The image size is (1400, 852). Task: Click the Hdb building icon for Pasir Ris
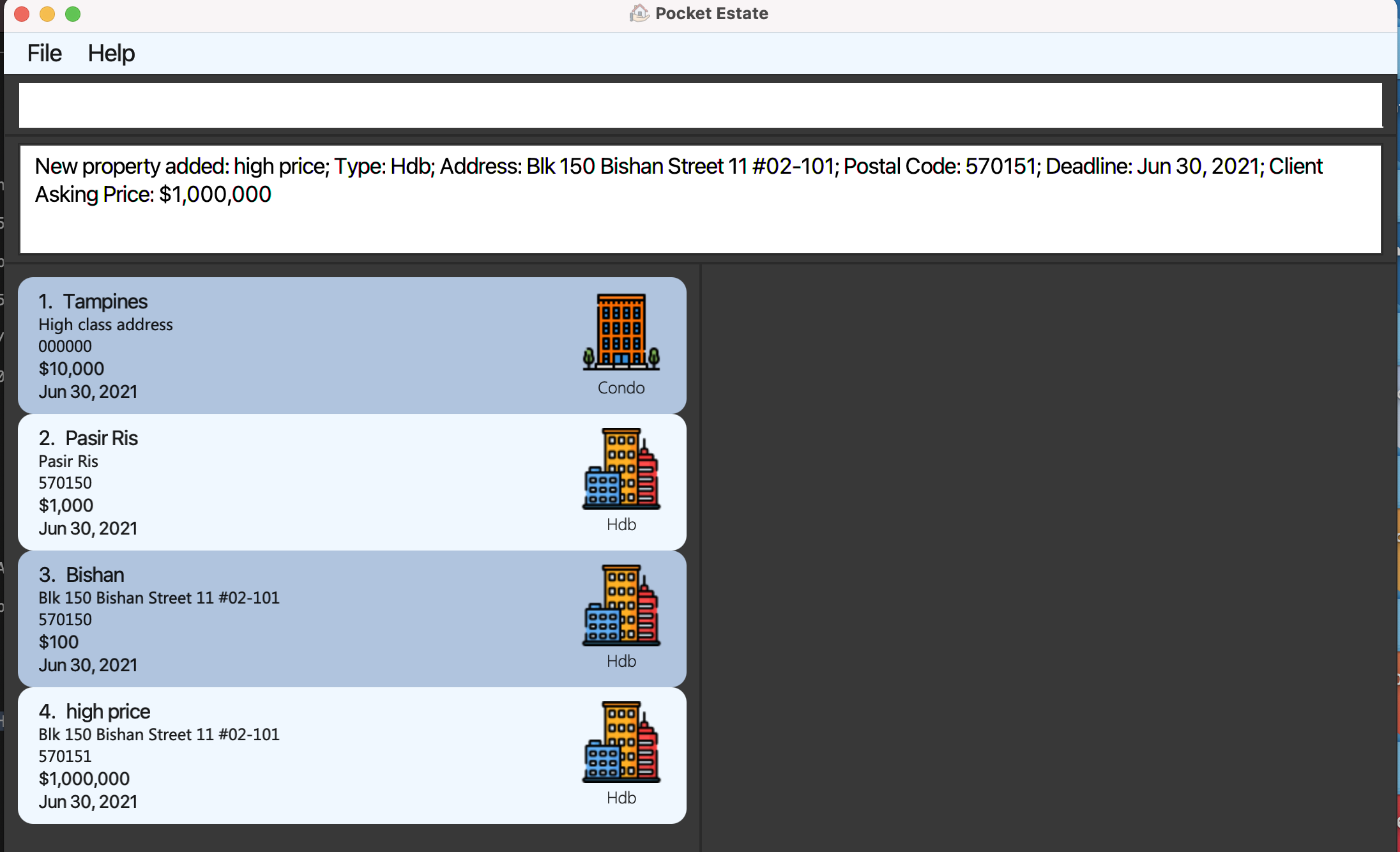pyautogui.click(x=621, y=469)
